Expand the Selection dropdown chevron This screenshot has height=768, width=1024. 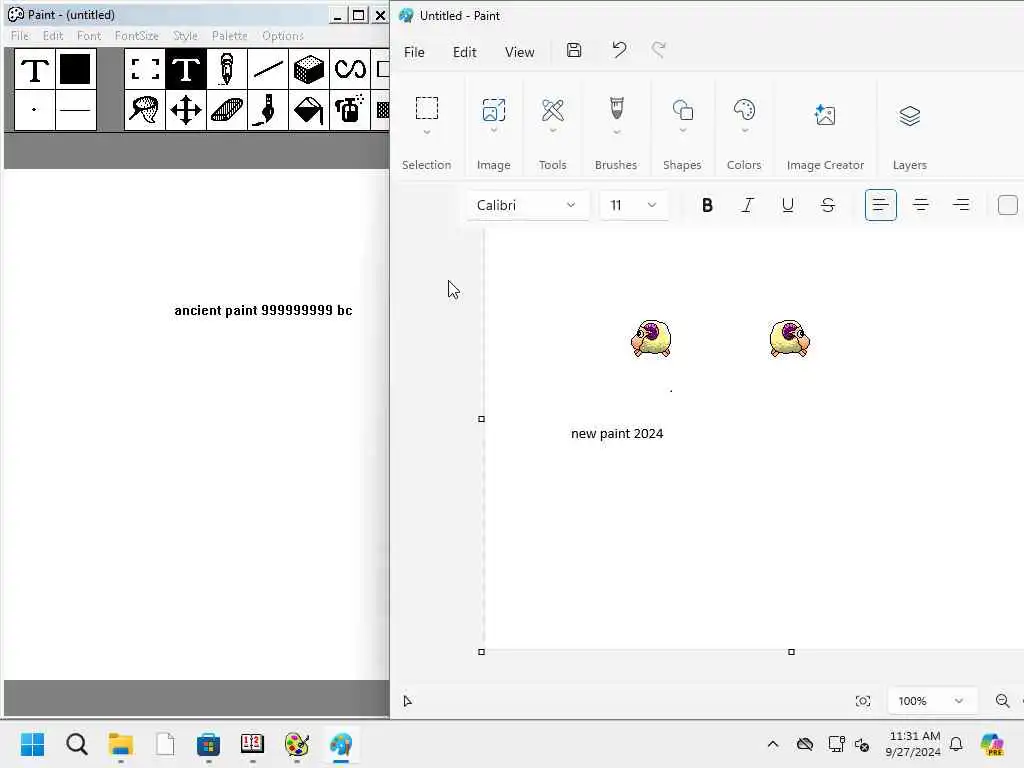point(427,133)
